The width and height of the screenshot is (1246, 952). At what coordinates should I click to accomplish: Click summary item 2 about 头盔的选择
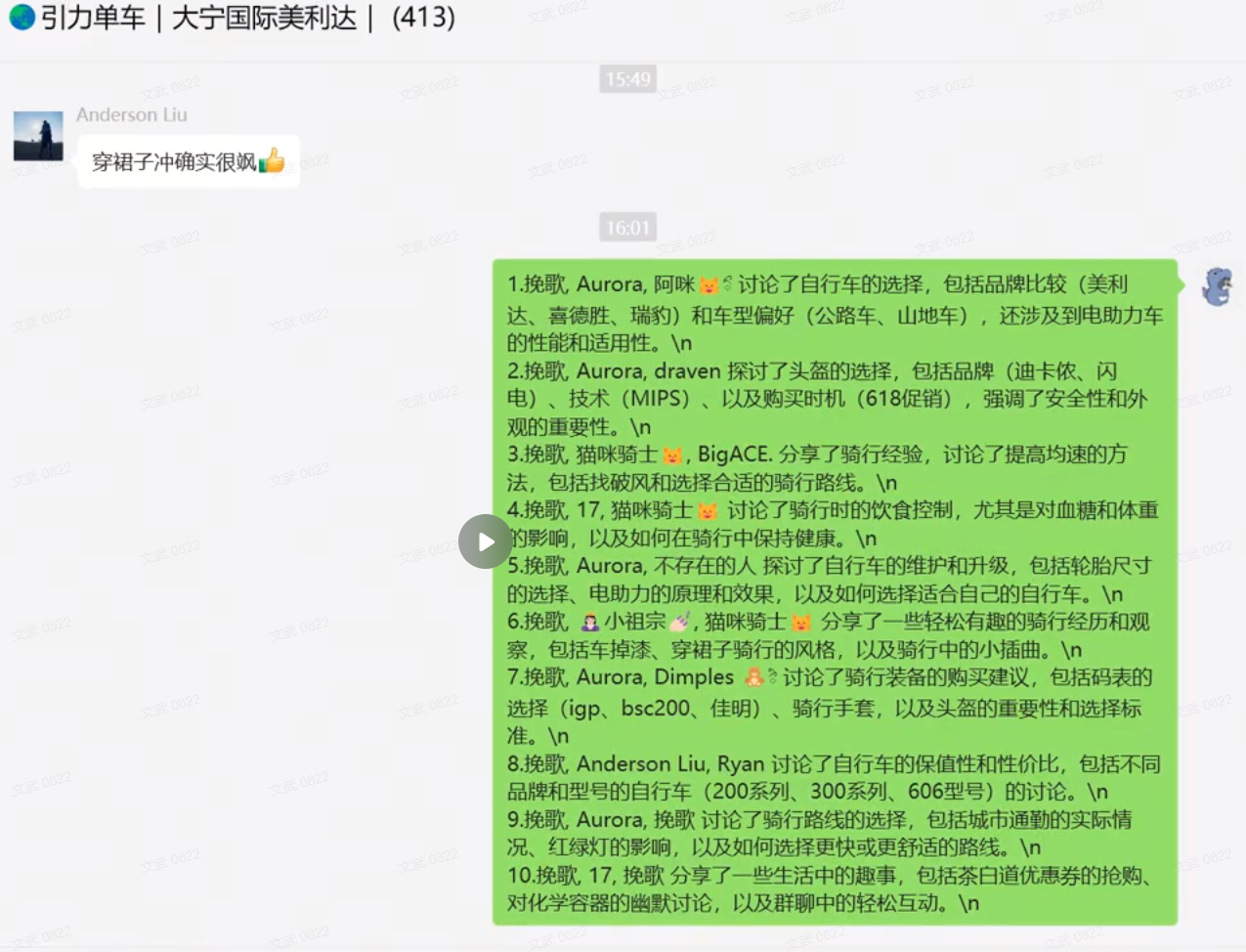[827, 399]
